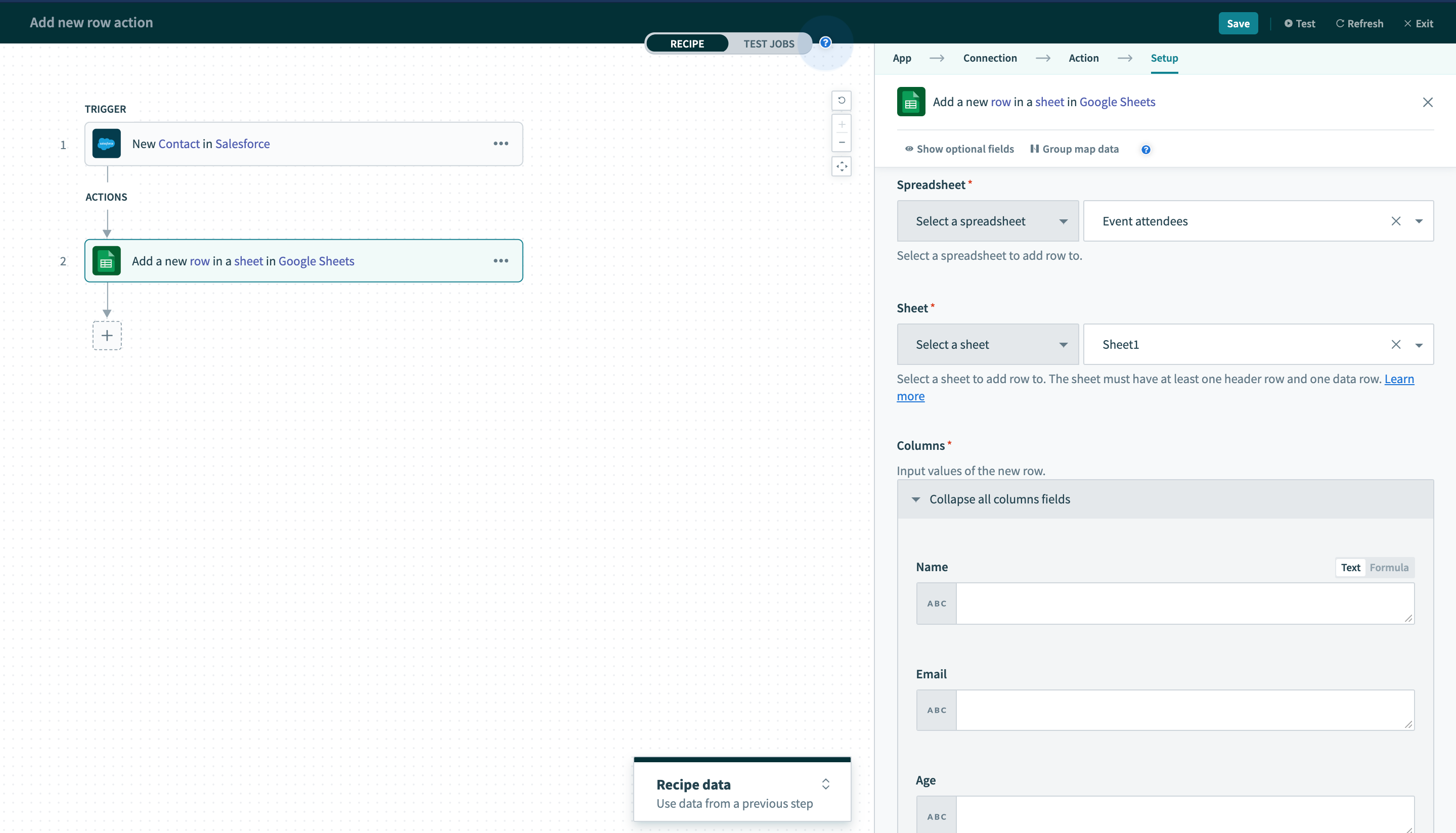Save the recipe

coord(1238,23)
